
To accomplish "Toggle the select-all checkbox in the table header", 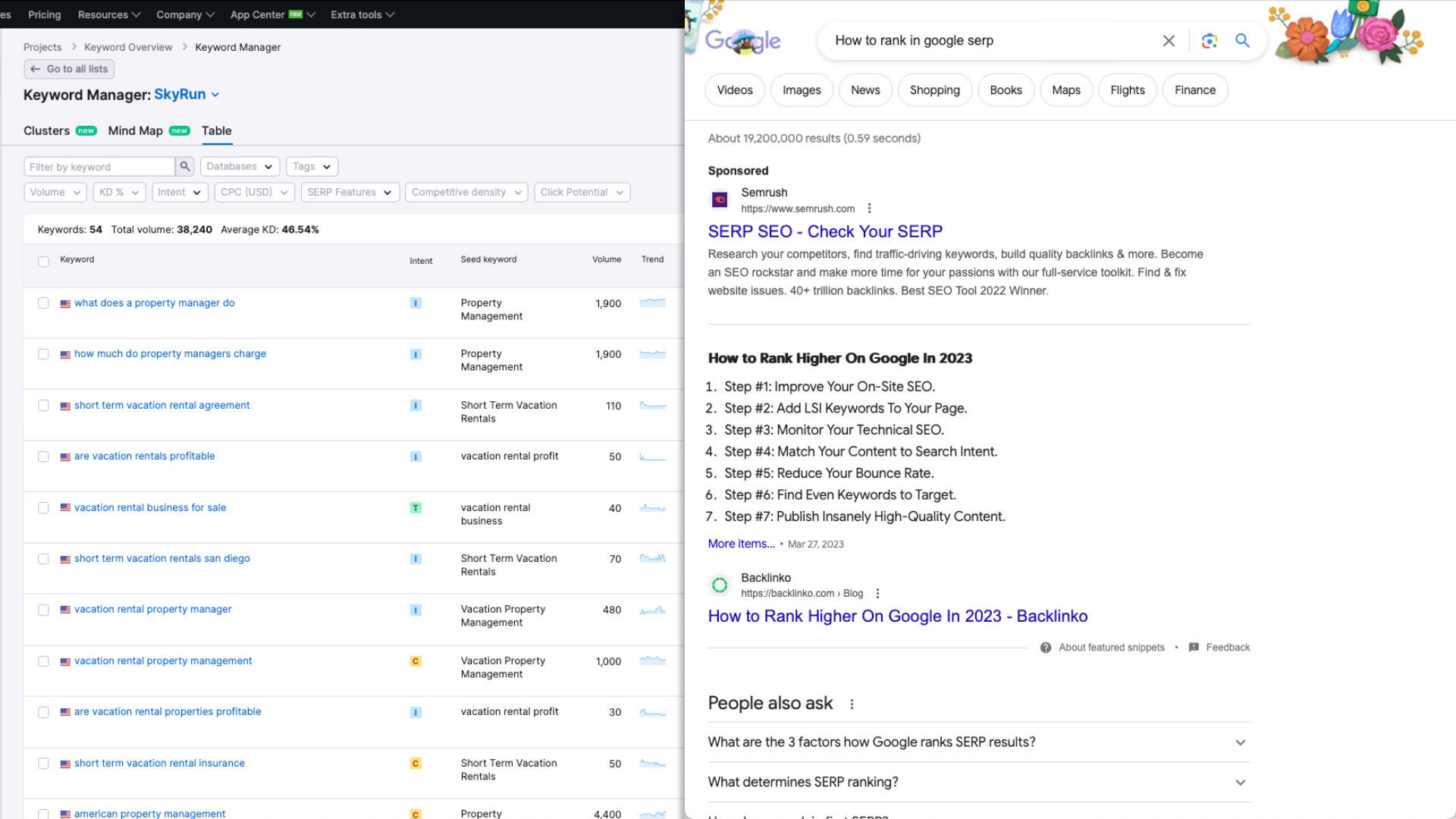I will point(43,262).
